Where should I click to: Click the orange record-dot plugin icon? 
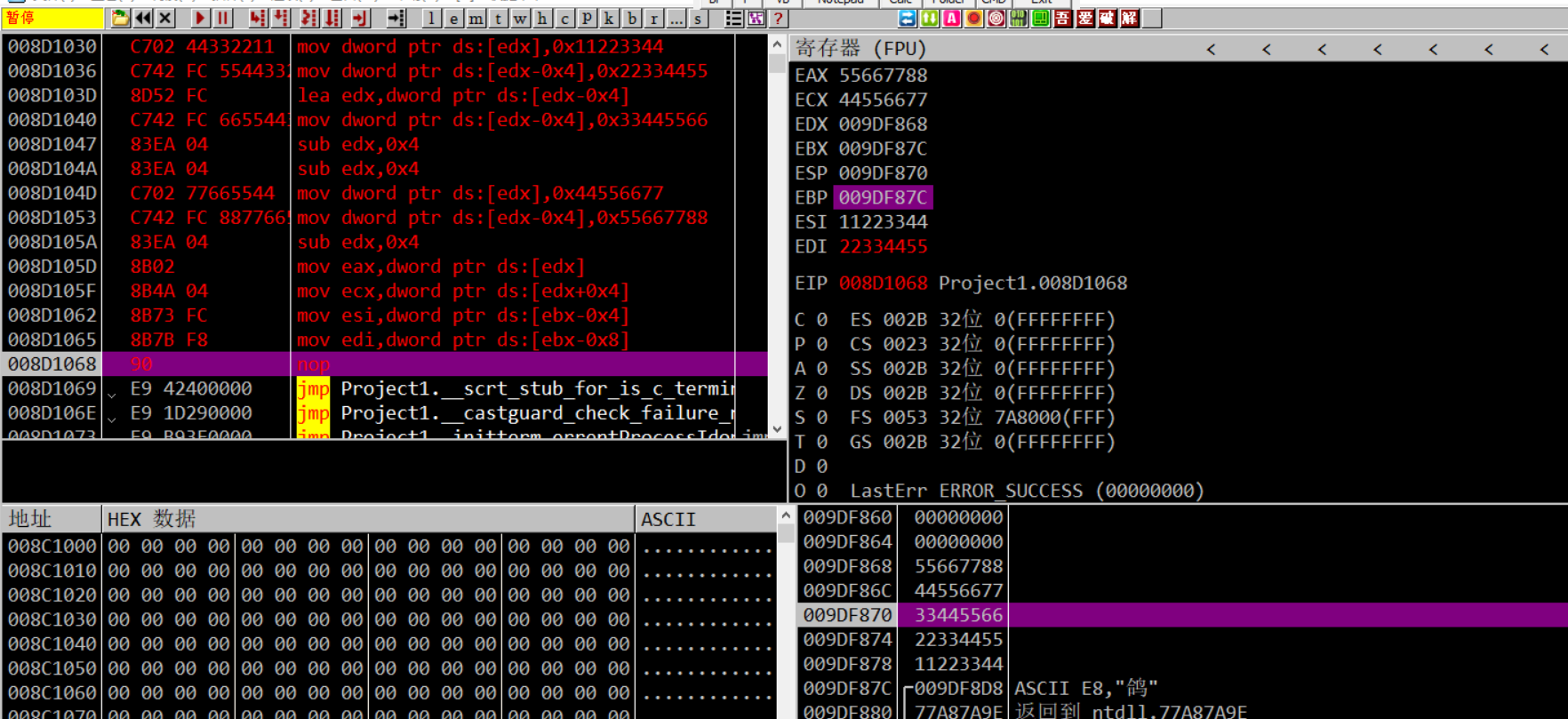(974, 18)
